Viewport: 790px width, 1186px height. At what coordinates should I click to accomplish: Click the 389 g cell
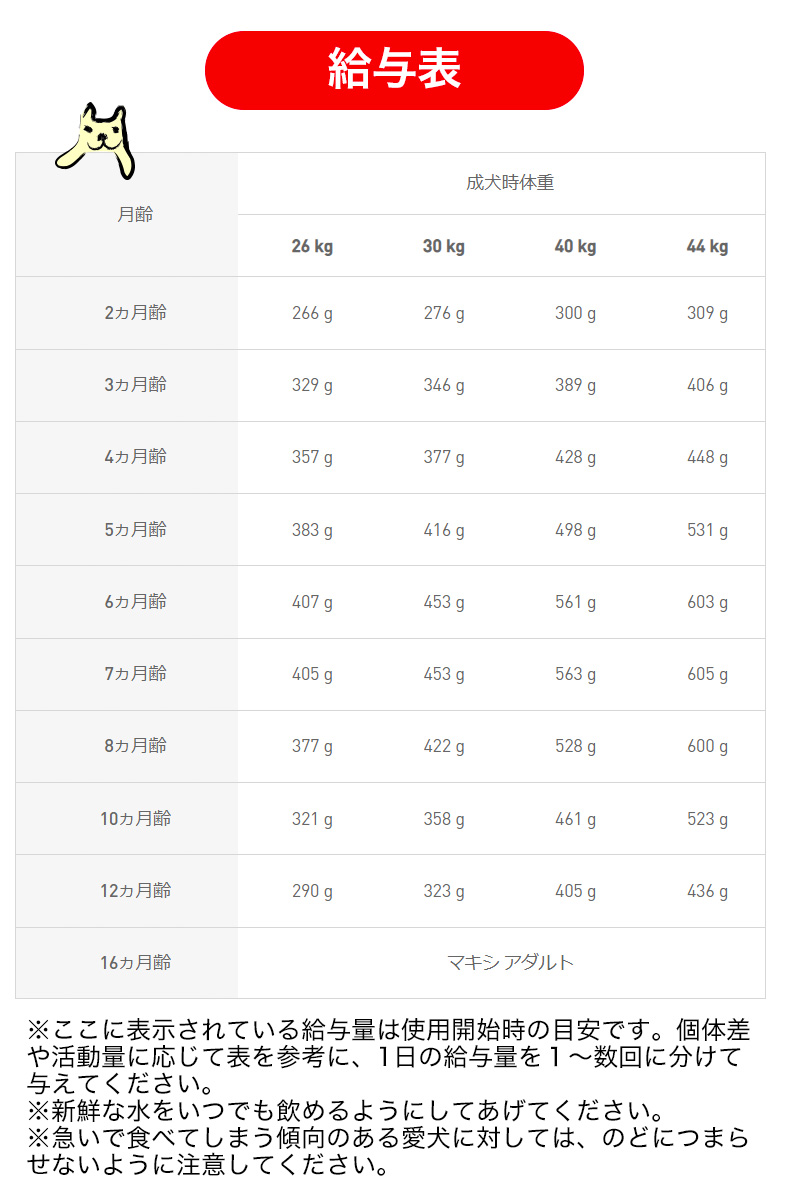point(575,385)
